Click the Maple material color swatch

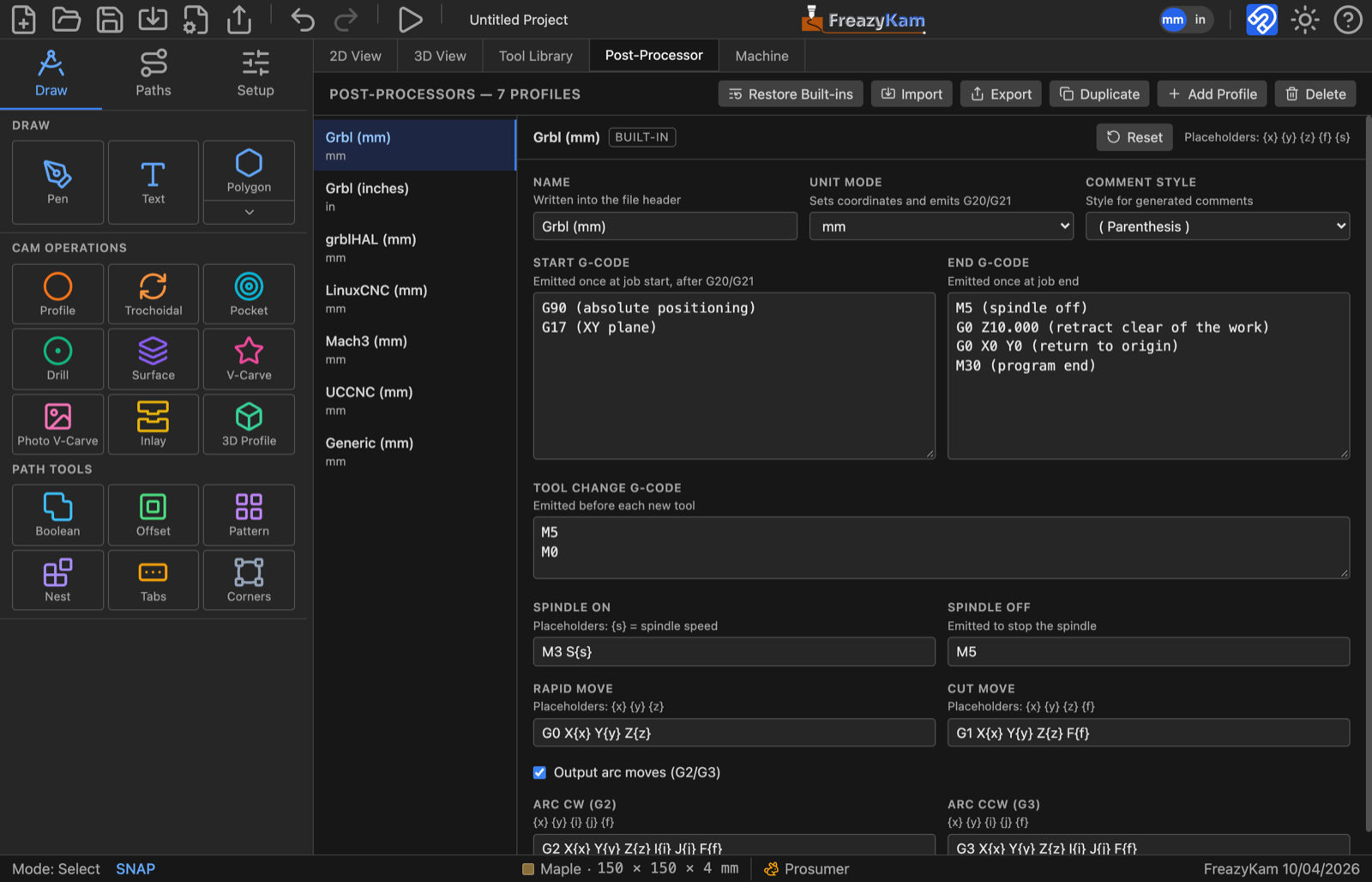[x=528, y=869]
